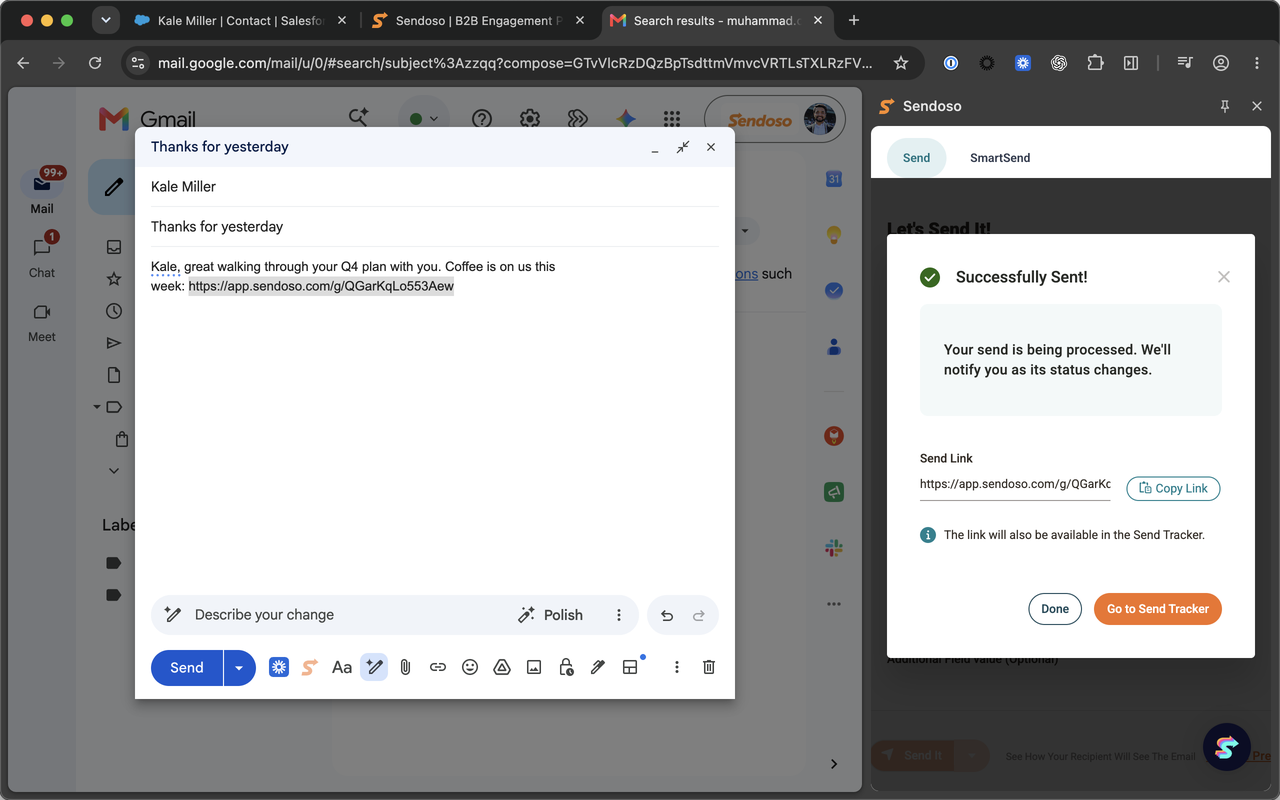This screenshot has height=800, width=1280.
Task: Open the attach files paperclip icon
Action: click(405, 667)
